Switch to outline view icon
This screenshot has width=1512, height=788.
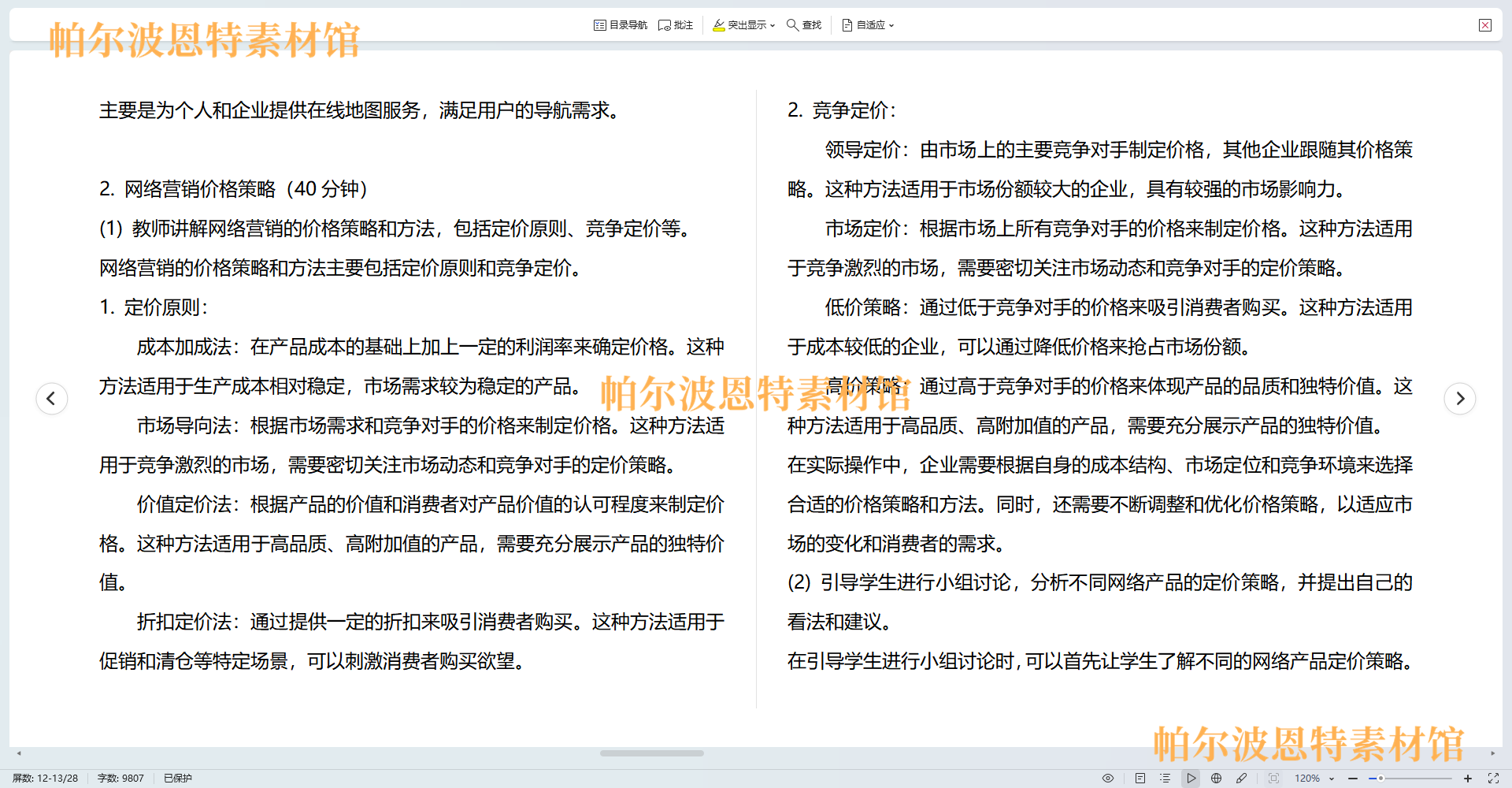pos(1165,778)
